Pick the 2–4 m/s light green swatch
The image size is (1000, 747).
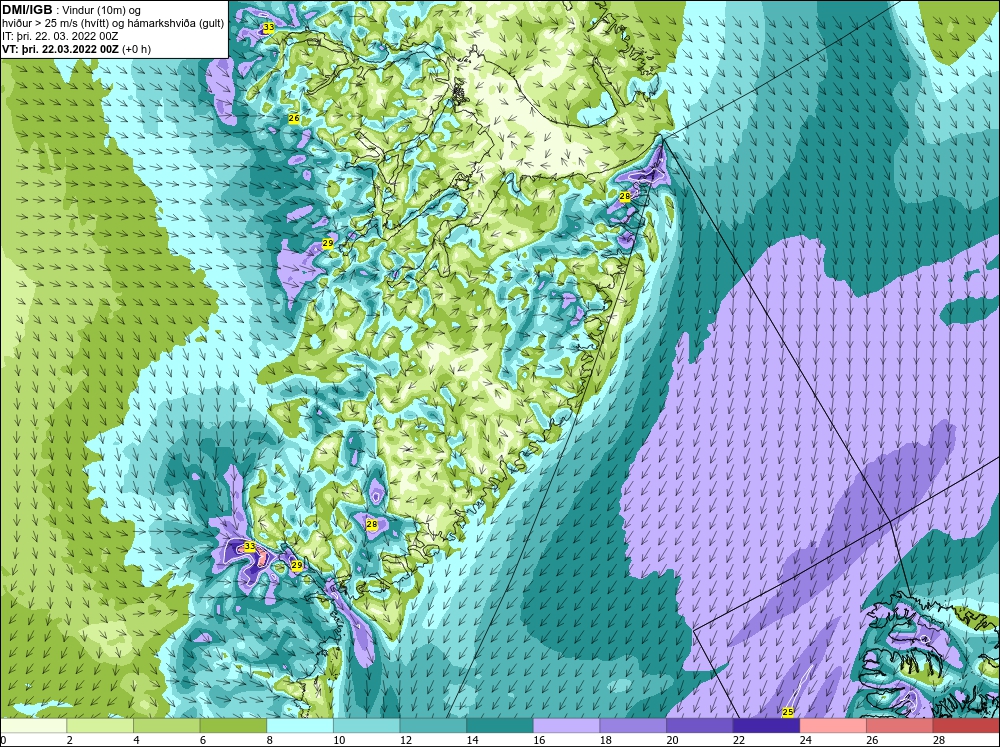pyautogui.click(x=99, y=726)
